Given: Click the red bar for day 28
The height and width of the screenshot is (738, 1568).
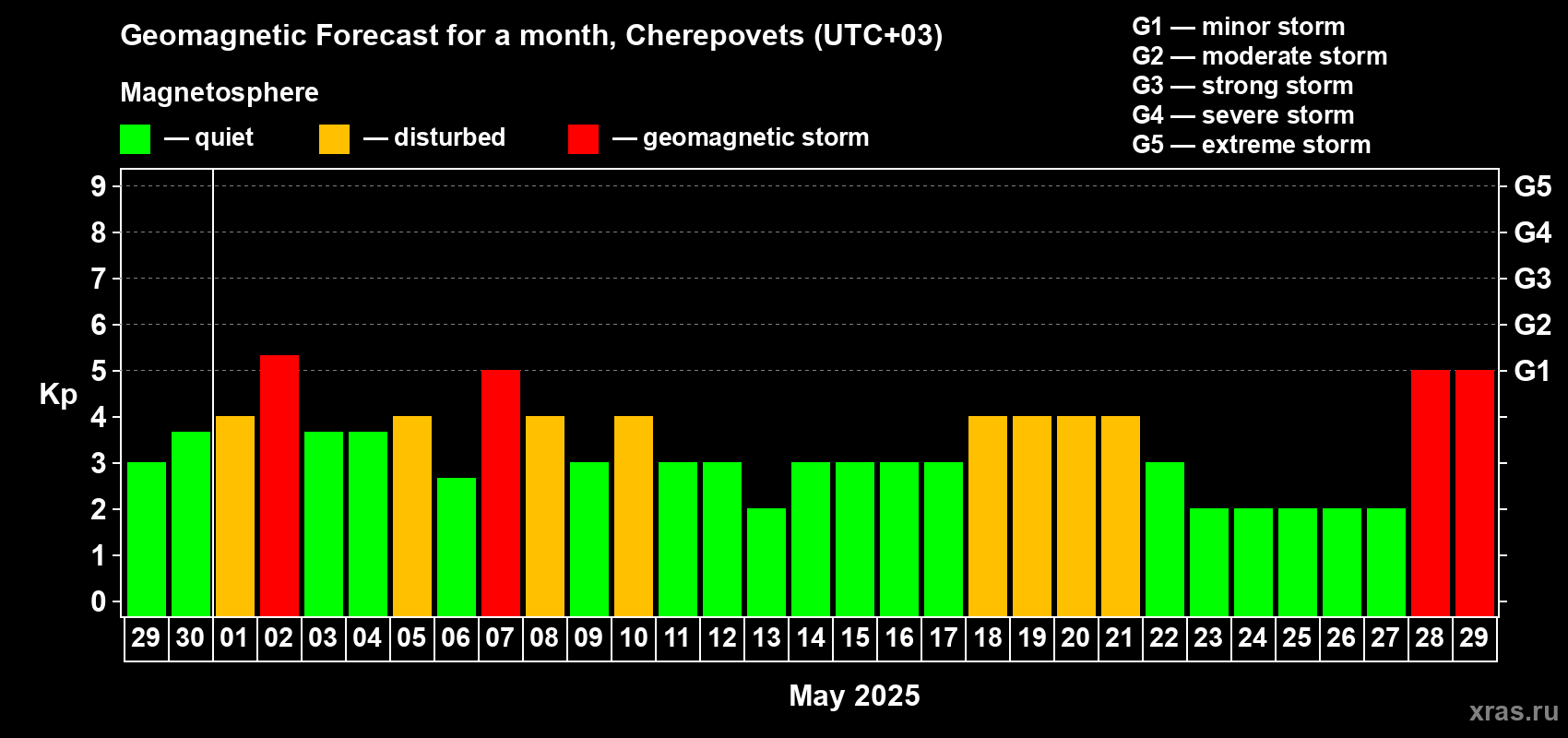Looking at the screenshot, I should [1431, 494].
